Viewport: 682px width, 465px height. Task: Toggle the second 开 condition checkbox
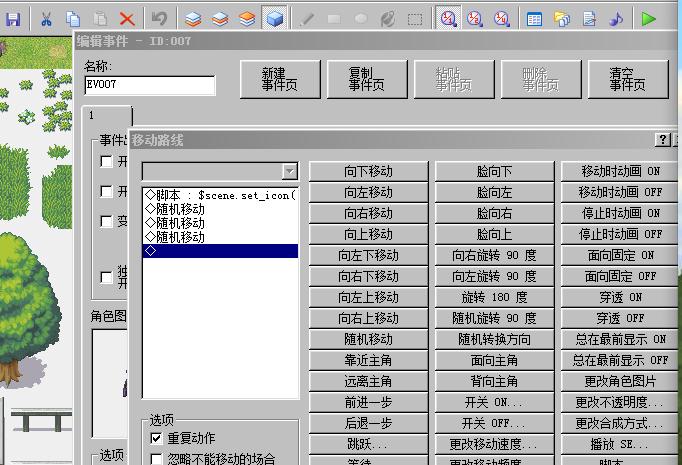click(106, 191)
